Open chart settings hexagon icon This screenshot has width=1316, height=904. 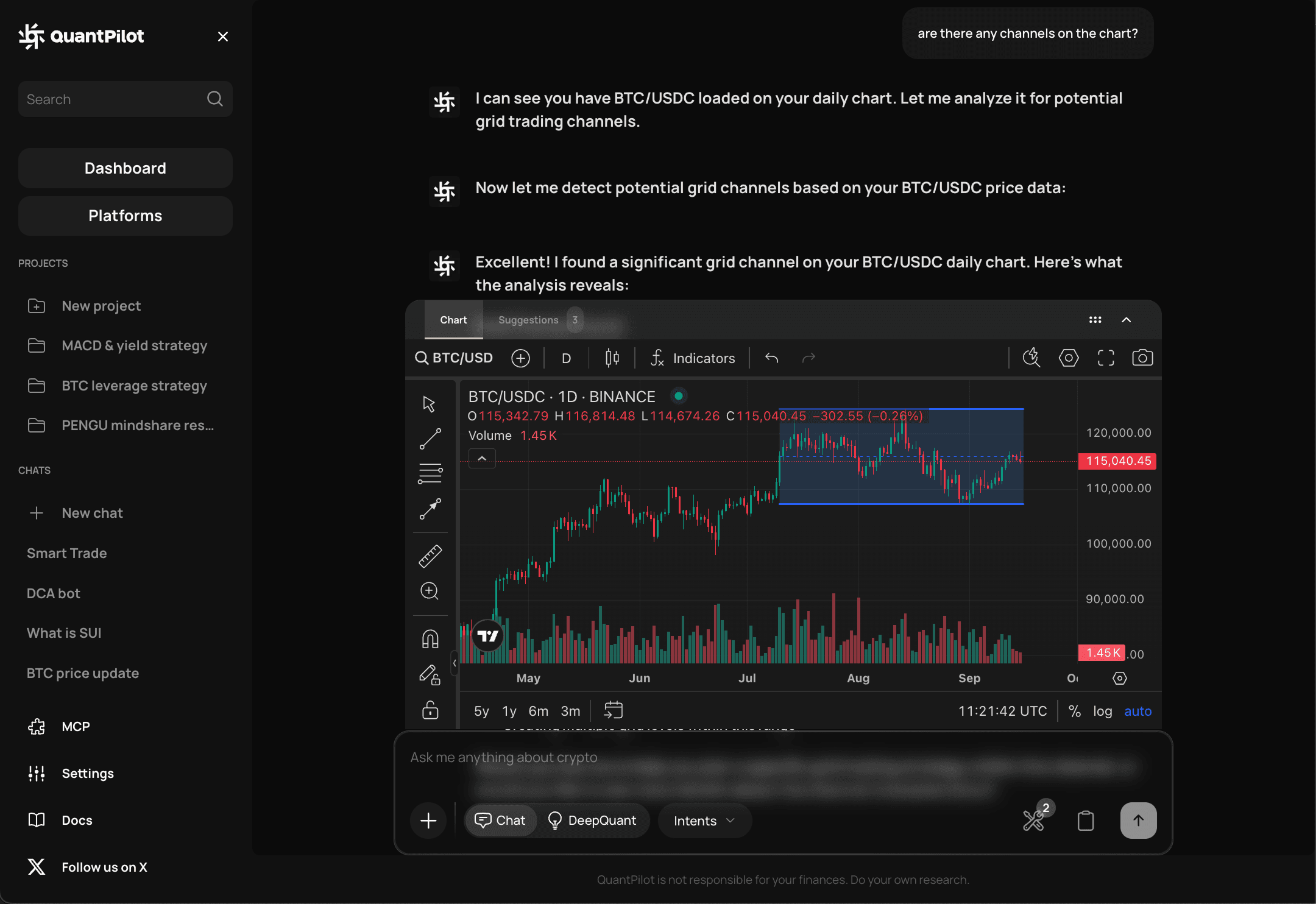(1069, 358)
